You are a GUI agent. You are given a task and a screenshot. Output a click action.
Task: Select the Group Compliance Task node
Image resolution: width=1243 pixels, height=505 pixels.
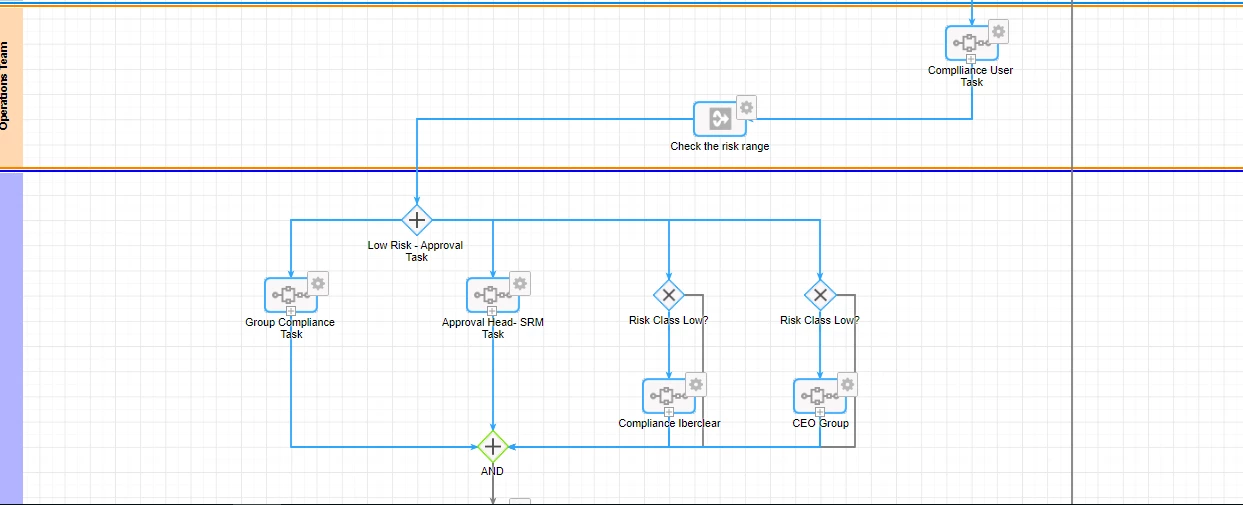[291, 295]
